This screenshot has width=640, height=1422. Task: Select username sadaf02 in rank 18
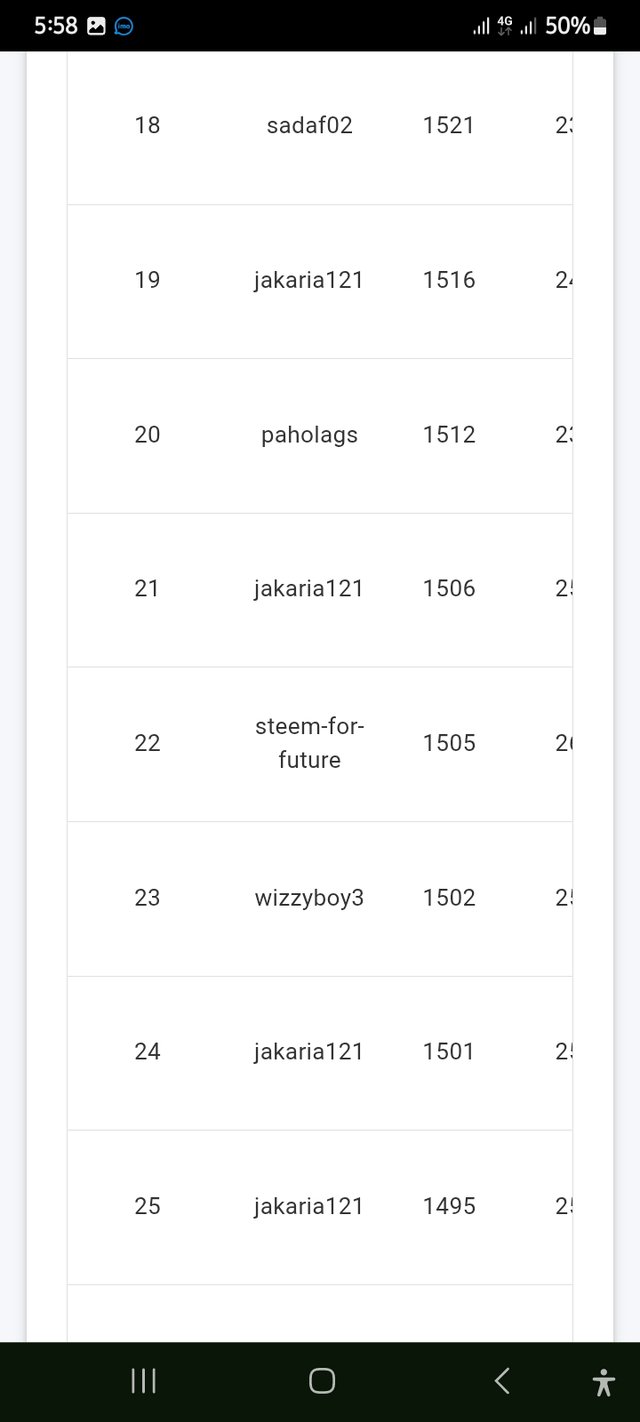(309, 125)
